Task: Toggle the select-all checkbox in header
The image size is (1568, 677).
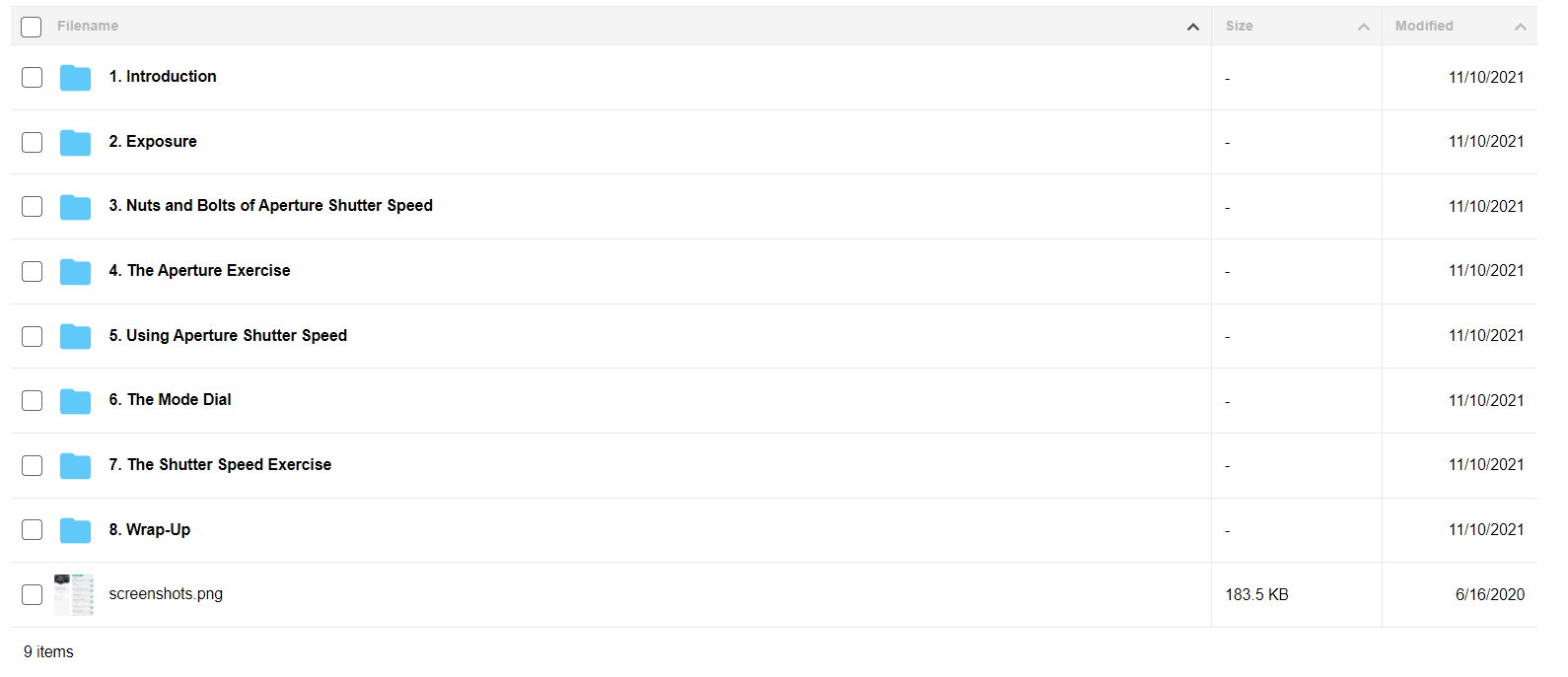Action: tap(32, 27)
